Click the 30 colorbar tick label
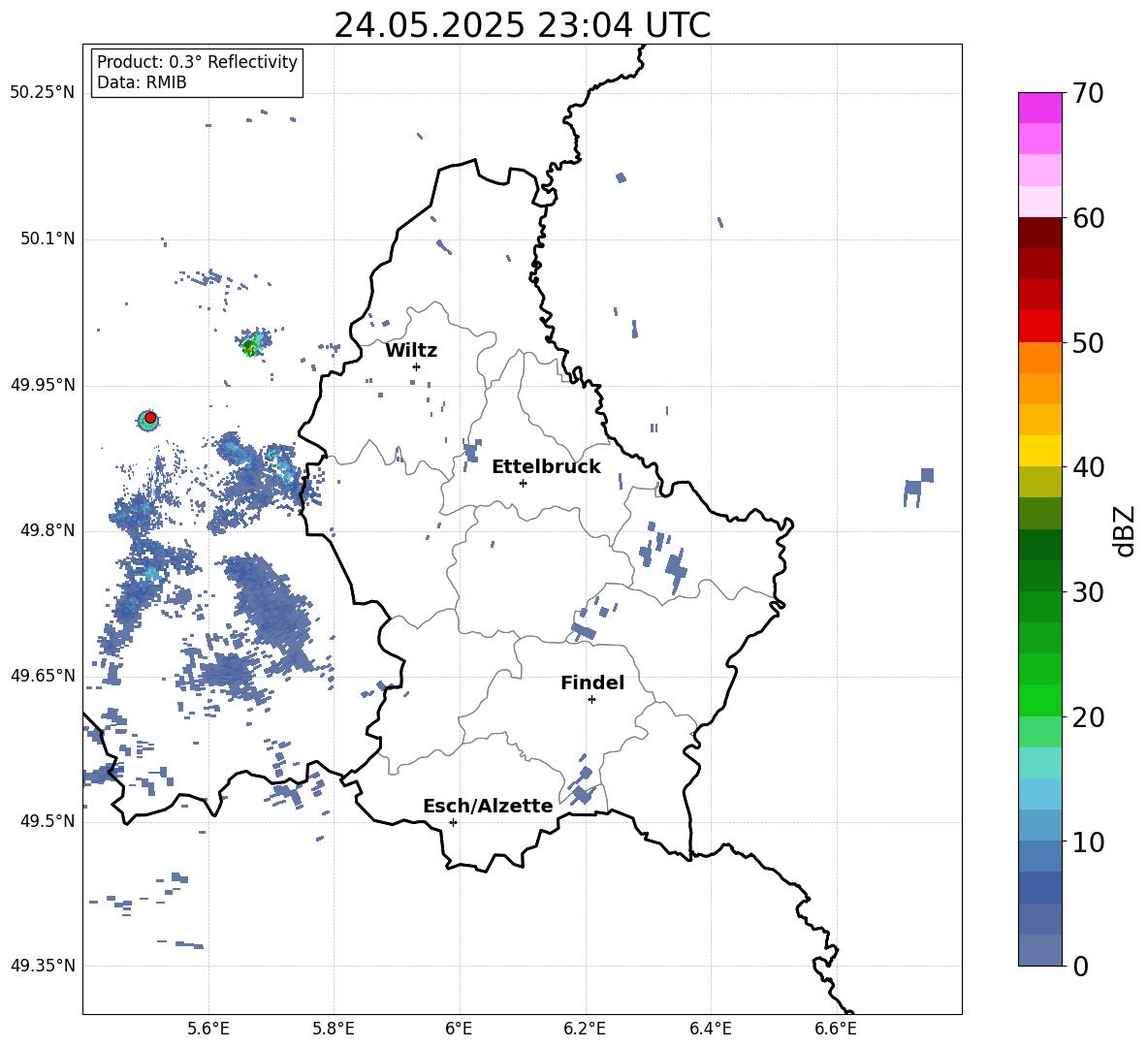Screen dimensions: 1148x1048 pos(1088,592)
